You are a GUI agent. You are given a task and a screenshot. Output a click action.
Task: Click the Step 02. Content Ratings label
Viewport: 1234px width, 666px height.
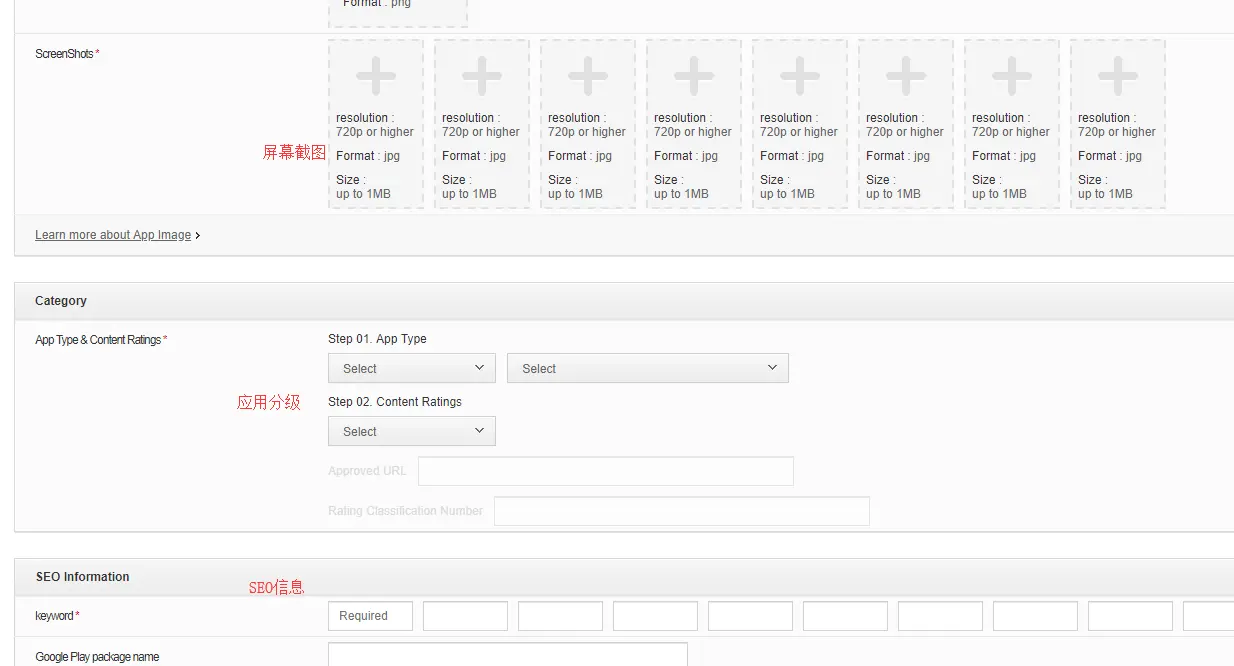(x=395, y=402)
